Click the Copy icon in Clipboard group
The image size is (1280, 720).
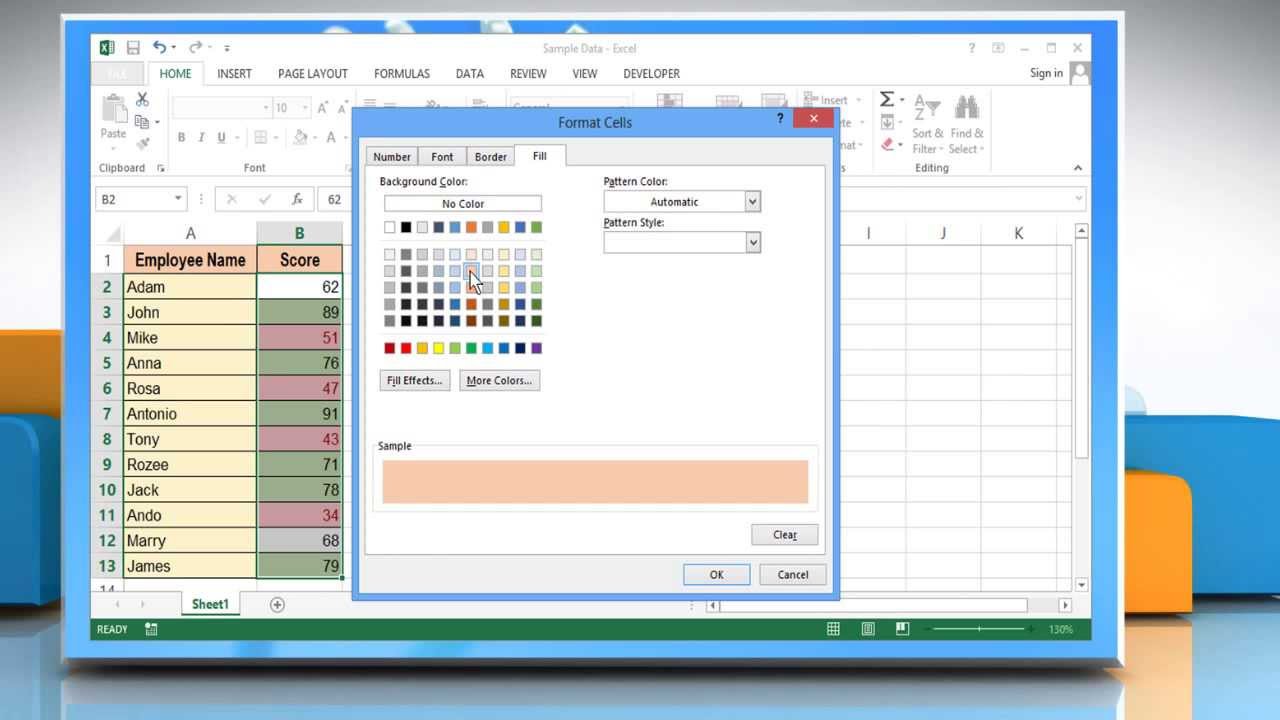142,122
